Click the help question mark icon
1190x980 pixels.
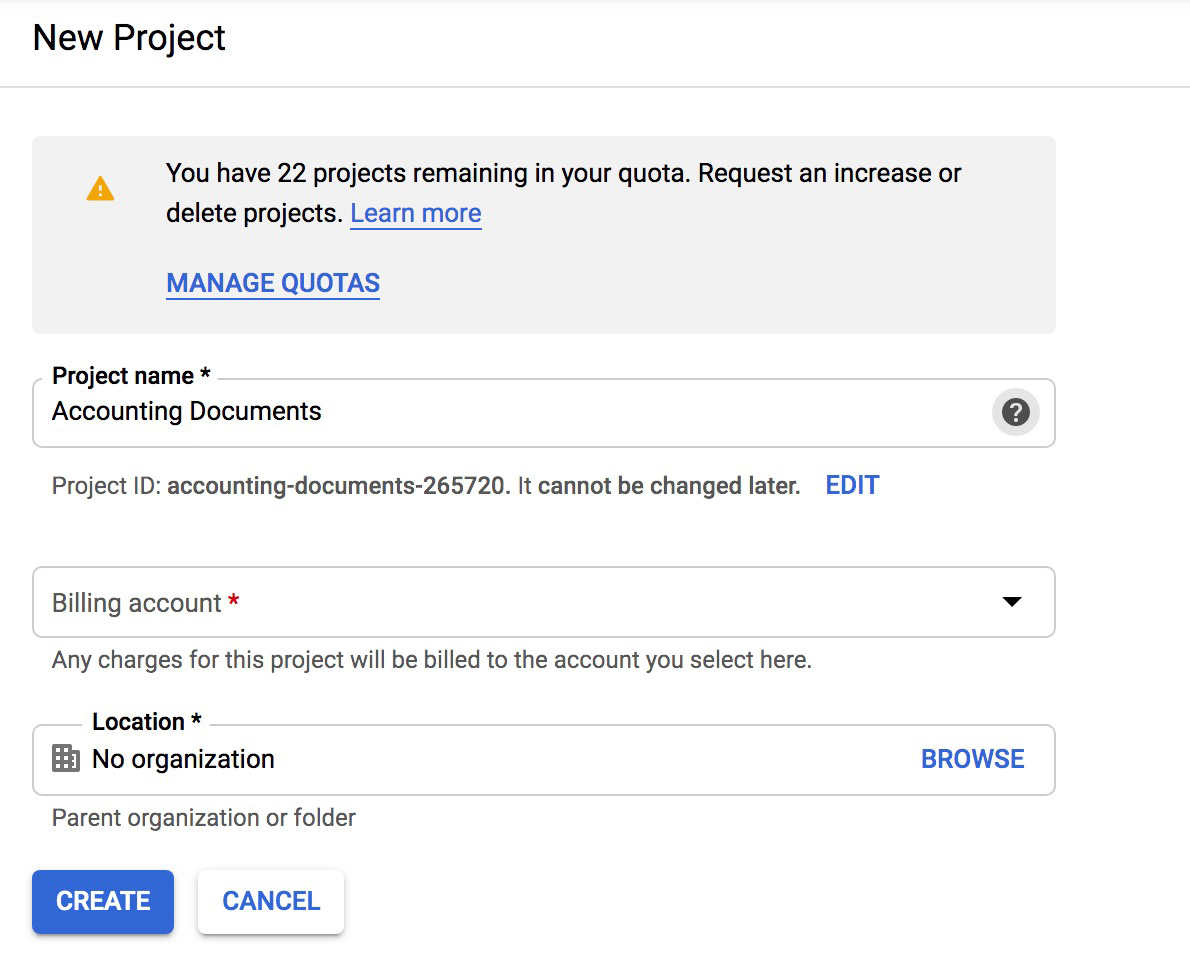(x=1015, y=412)
